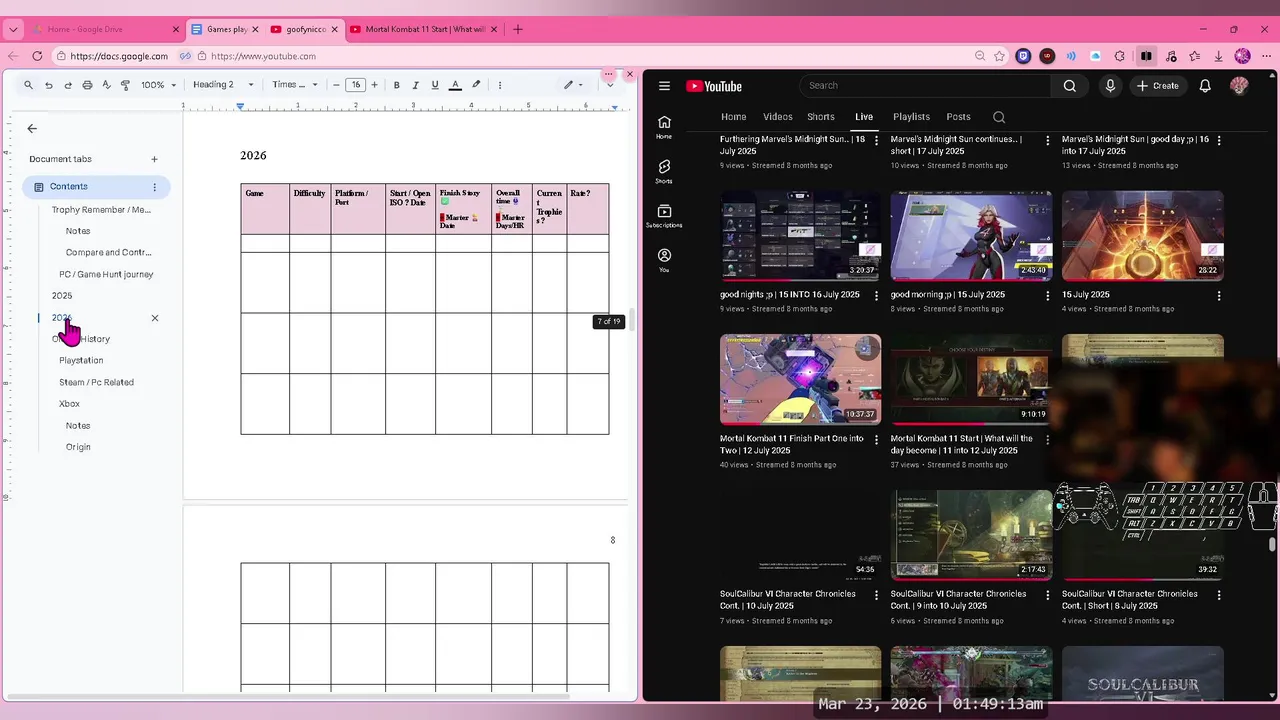1280x720 pixels.
Task: Go to Playstation heading in outline
Action: [x=81, y=360]
